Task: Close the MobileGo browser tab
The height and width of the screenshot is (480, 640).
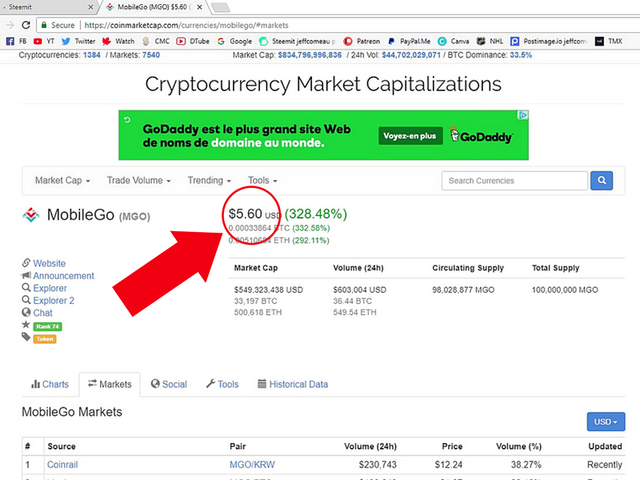Action: (200, 7)
